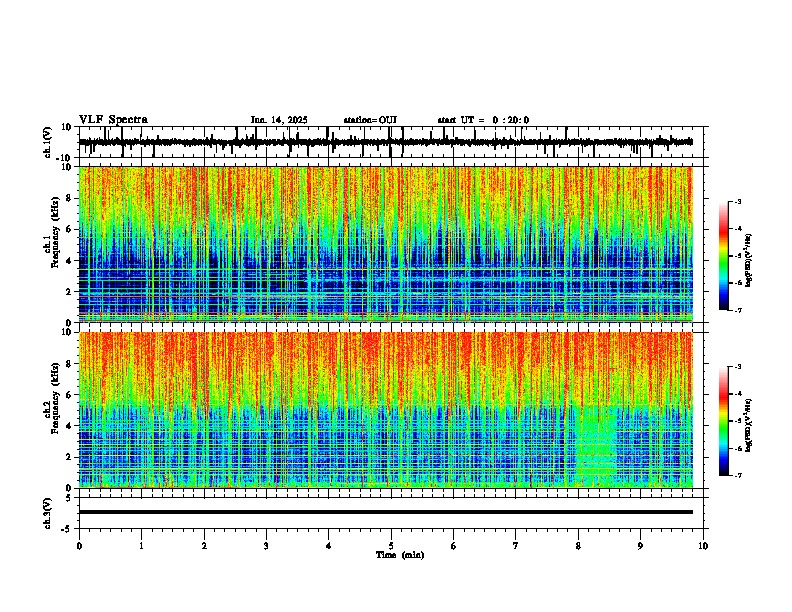Click the ch.1 voltage waveform panel
The width and height of the screenshot is (792, 612).
tap(393, 142)
